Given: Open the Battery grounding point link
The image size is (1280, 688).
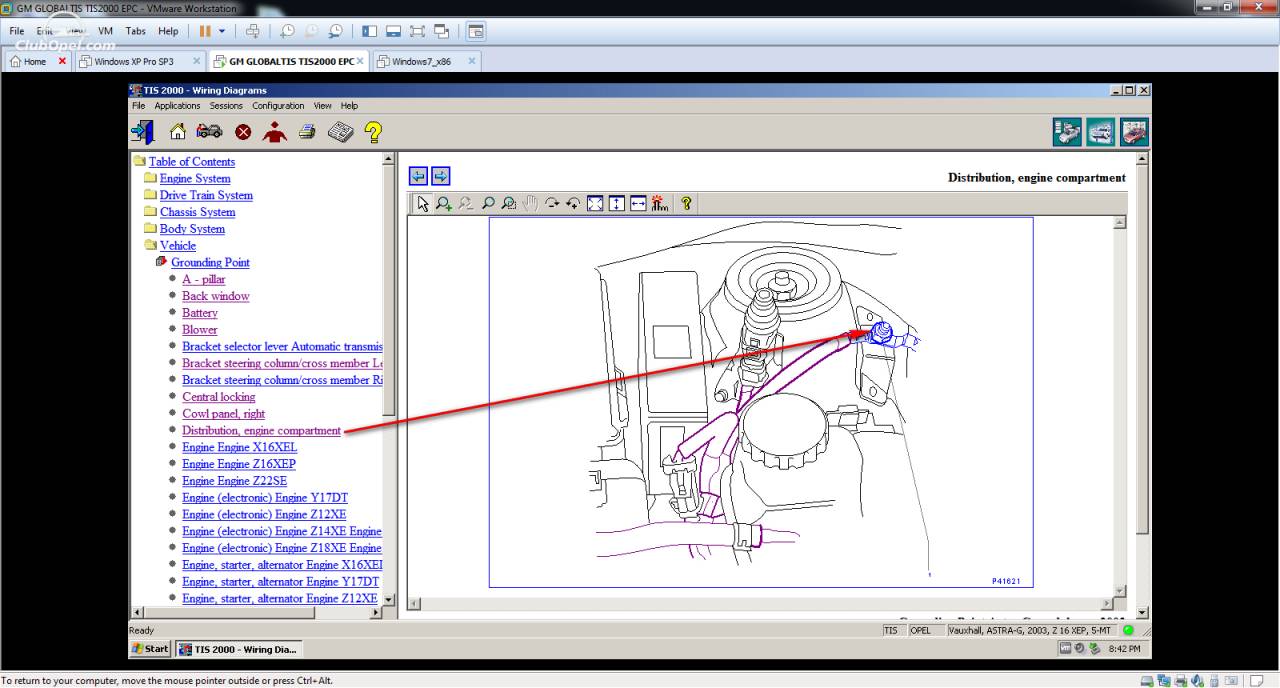Looking at the screenshot, I should (200, 313).
